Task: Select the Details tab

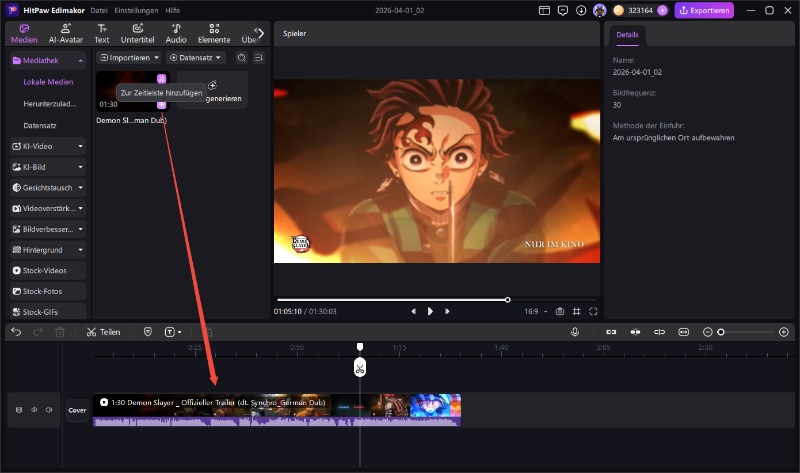Action: (627, 35)
